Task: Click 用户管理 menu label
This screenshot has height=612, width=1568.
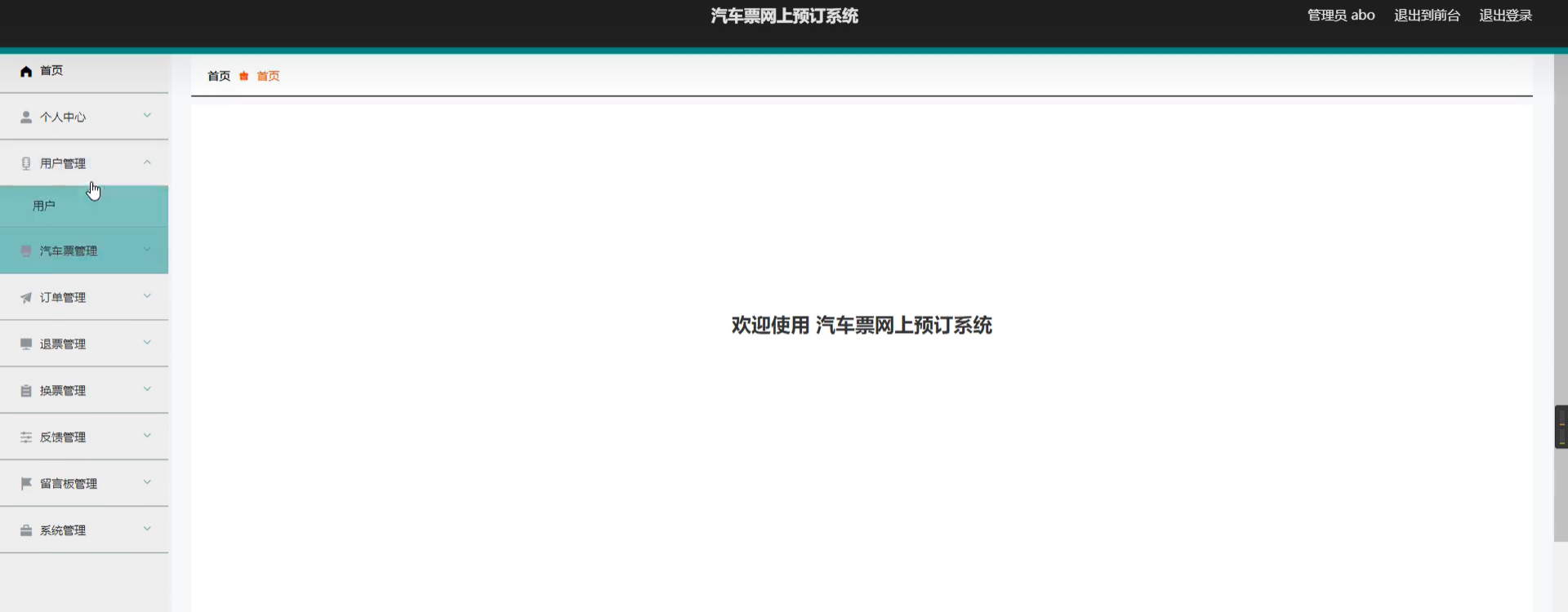Action: click(x=63, y=163)
